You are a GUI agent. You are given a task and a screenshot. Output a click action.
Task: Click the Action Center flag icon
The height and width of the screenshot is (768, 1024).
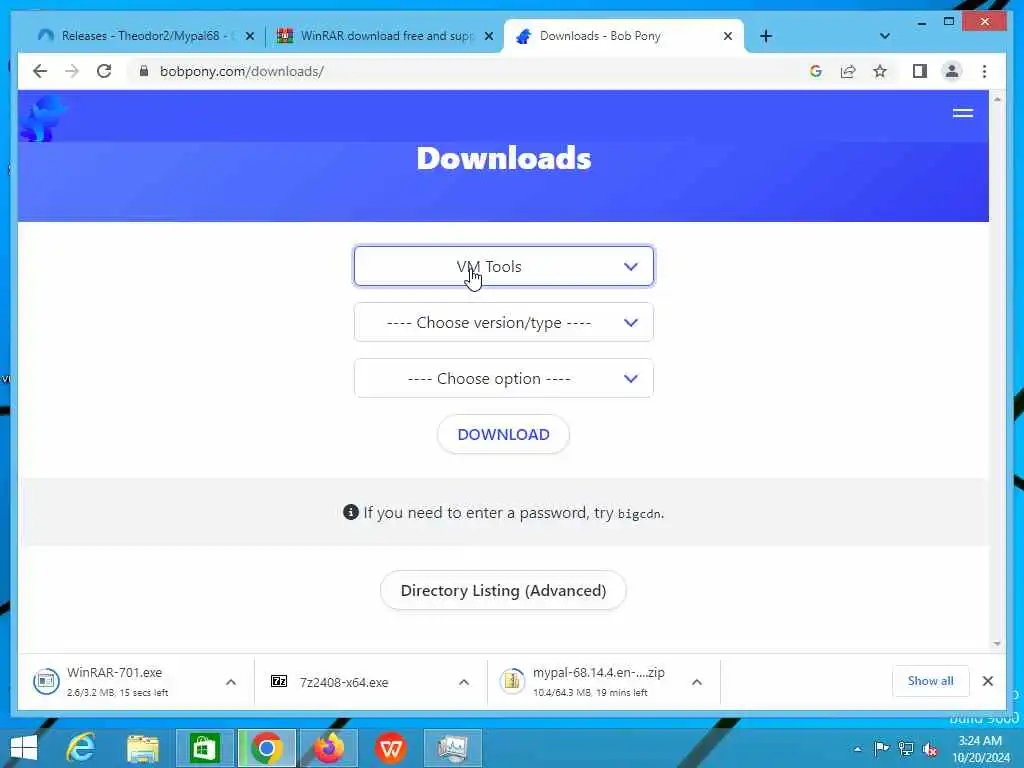[880, 748]
